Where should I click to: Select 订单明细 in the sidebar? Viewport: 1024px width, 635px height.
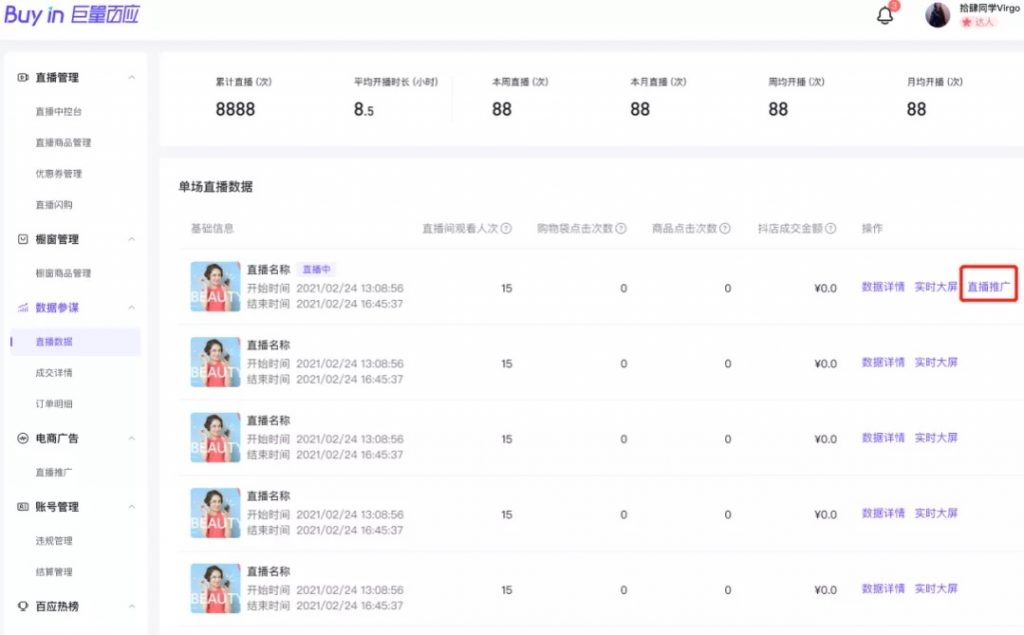click(x=54, y=404)
